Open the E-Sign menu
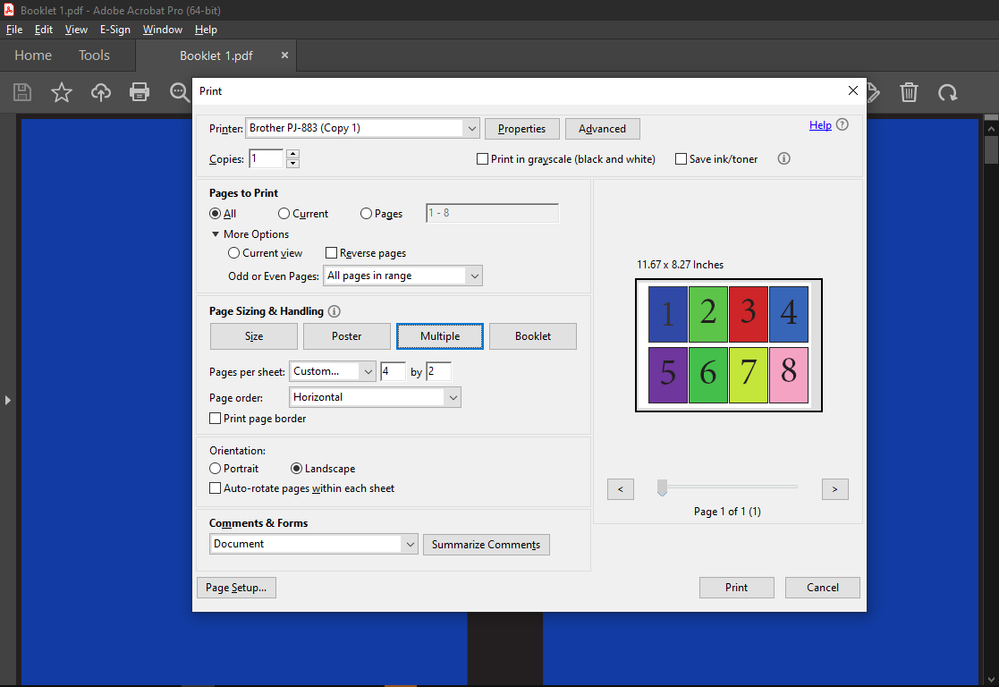The width and height of the screenshot is (999, 687). point(115,29)
